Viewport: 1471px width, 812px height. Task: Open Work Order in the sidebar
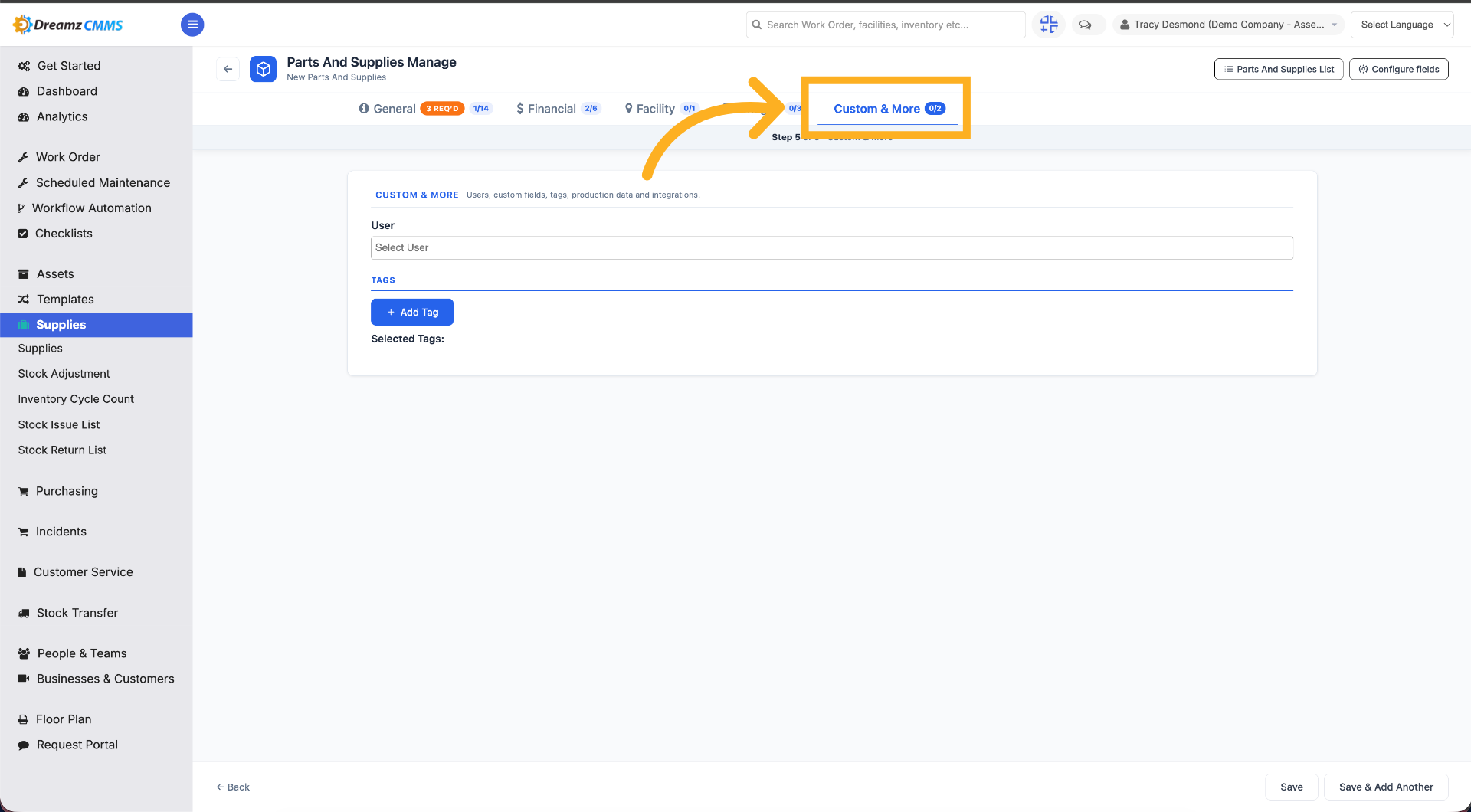tap(67, 157)
